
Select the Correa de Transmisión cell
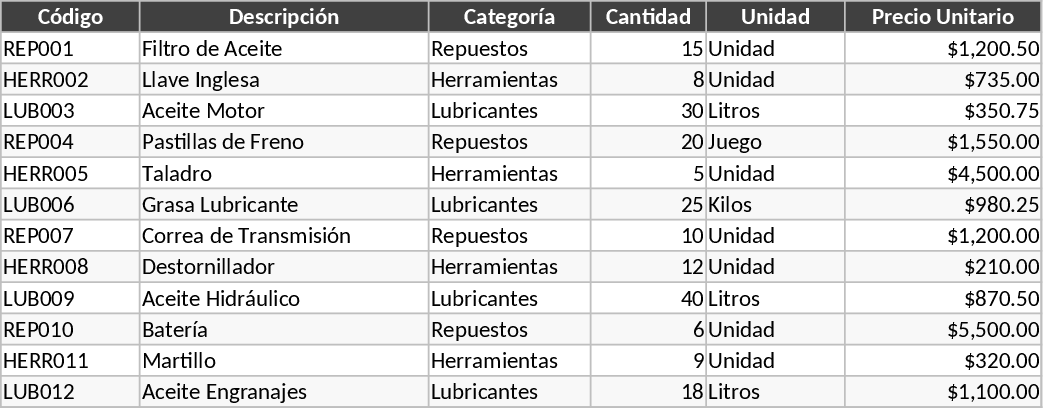click(x=284, y=236)
